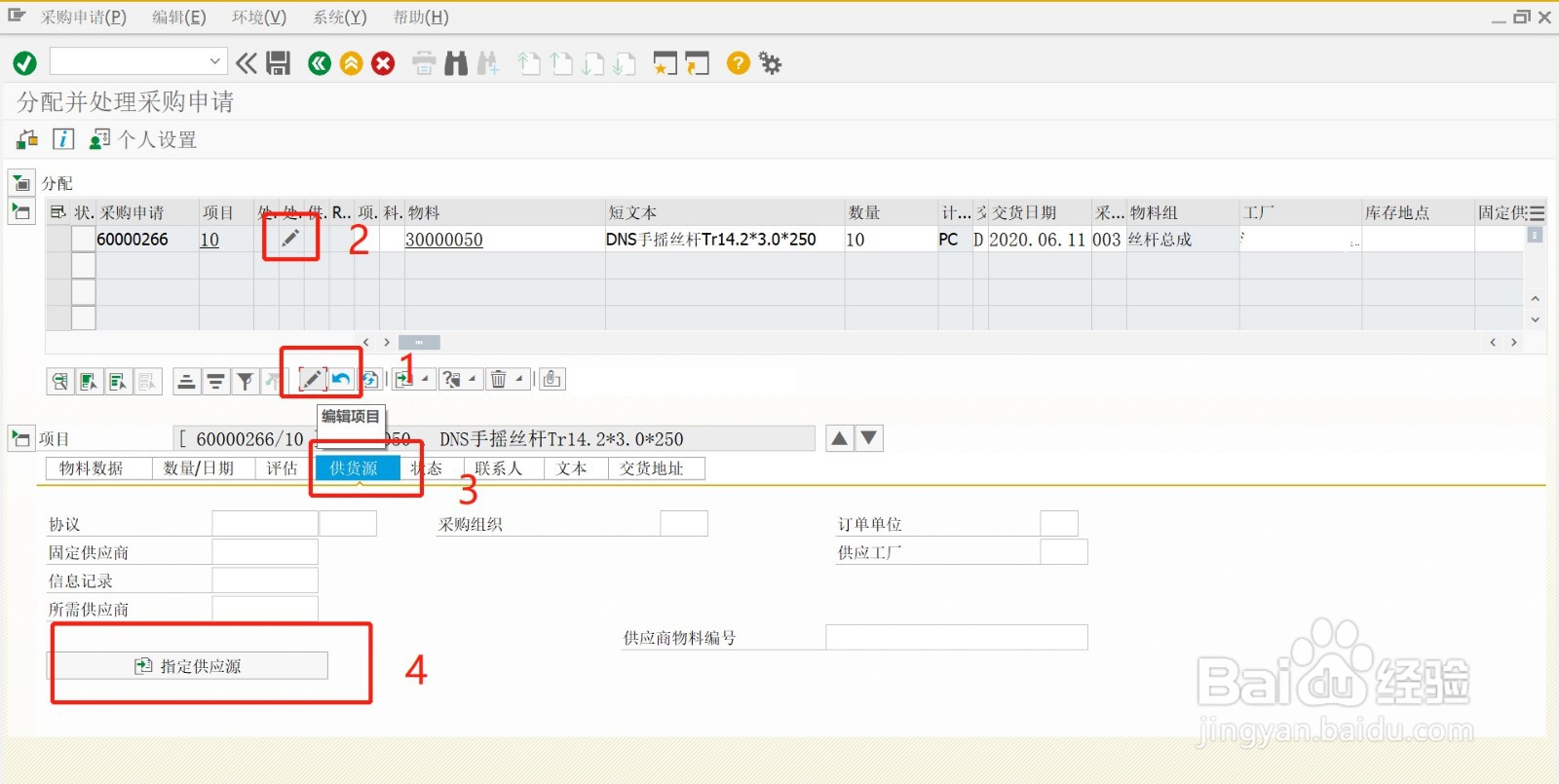Click the red Cancel icon
This screenshot has width=1559, height=784.
[x=383, y=63]
